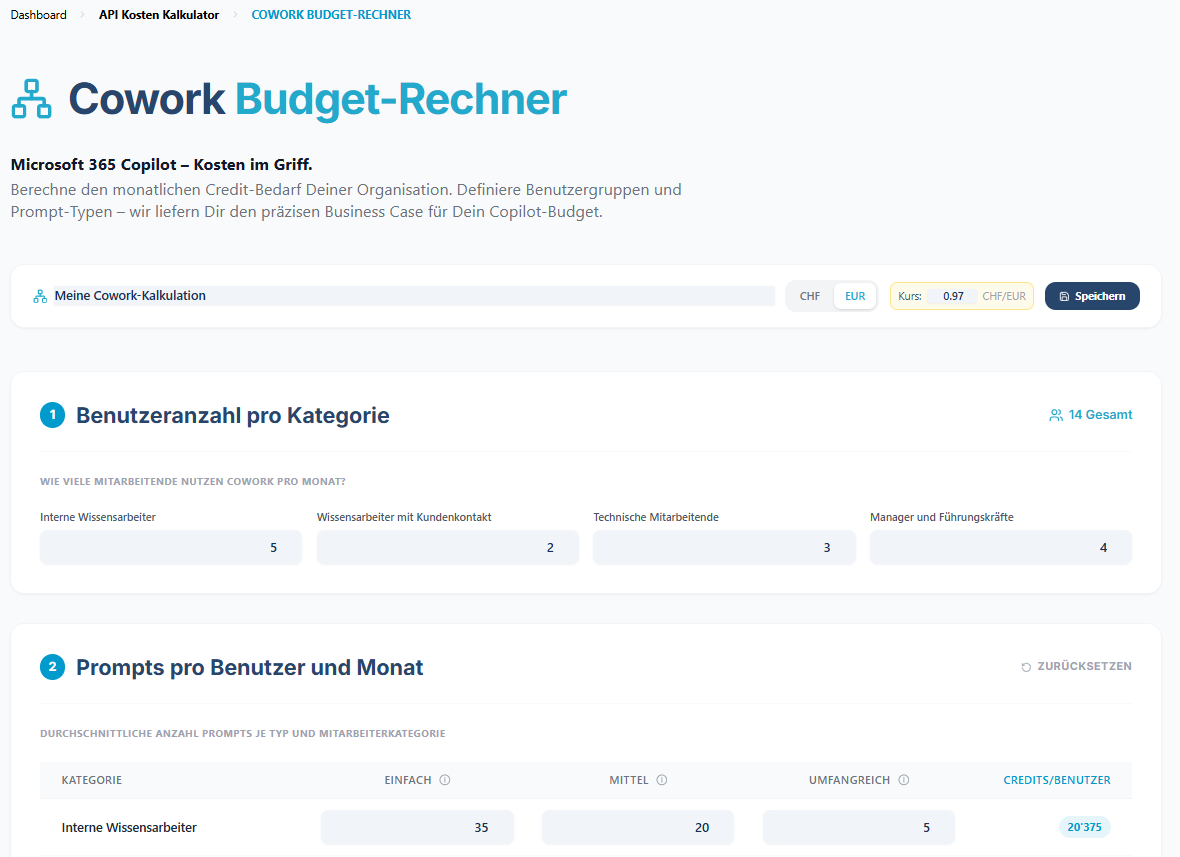Screen dimensions: 1180x857
Task: Switch currency to EUR
Action: pos(855,296)
